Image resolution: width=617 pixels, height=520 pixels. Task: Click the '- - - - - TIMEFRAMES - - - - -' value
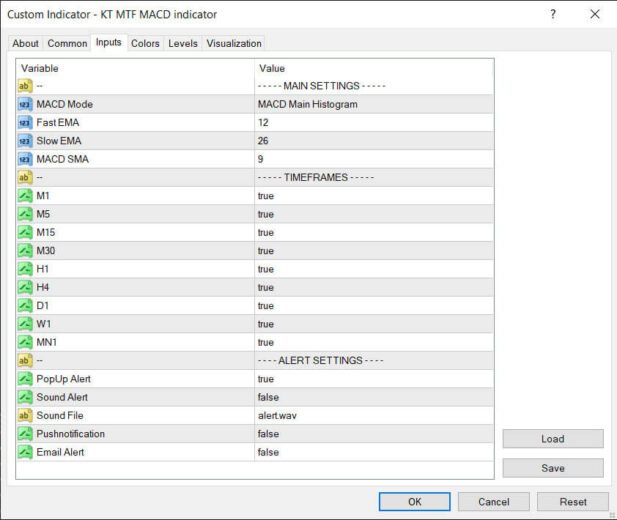tap(316, 178)
